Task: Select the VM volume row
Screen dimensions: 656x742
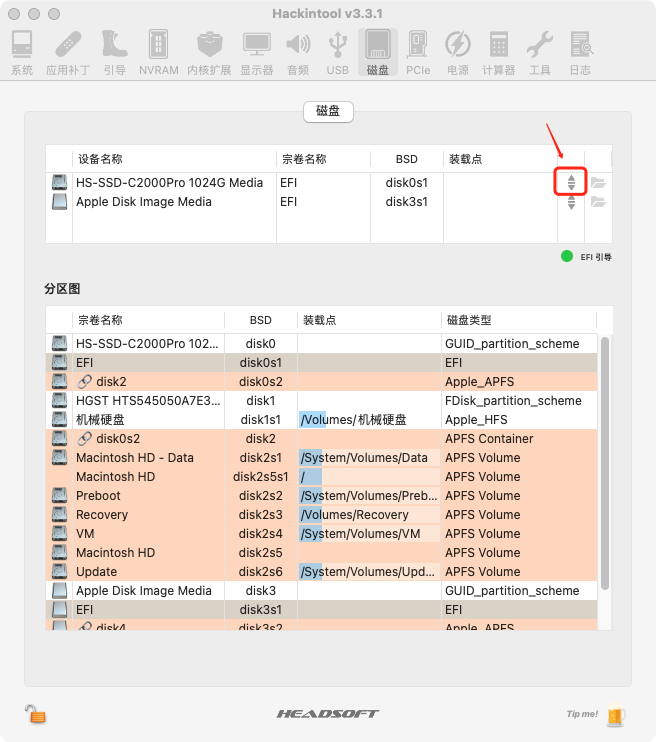Action: click(x=322, y=534)
